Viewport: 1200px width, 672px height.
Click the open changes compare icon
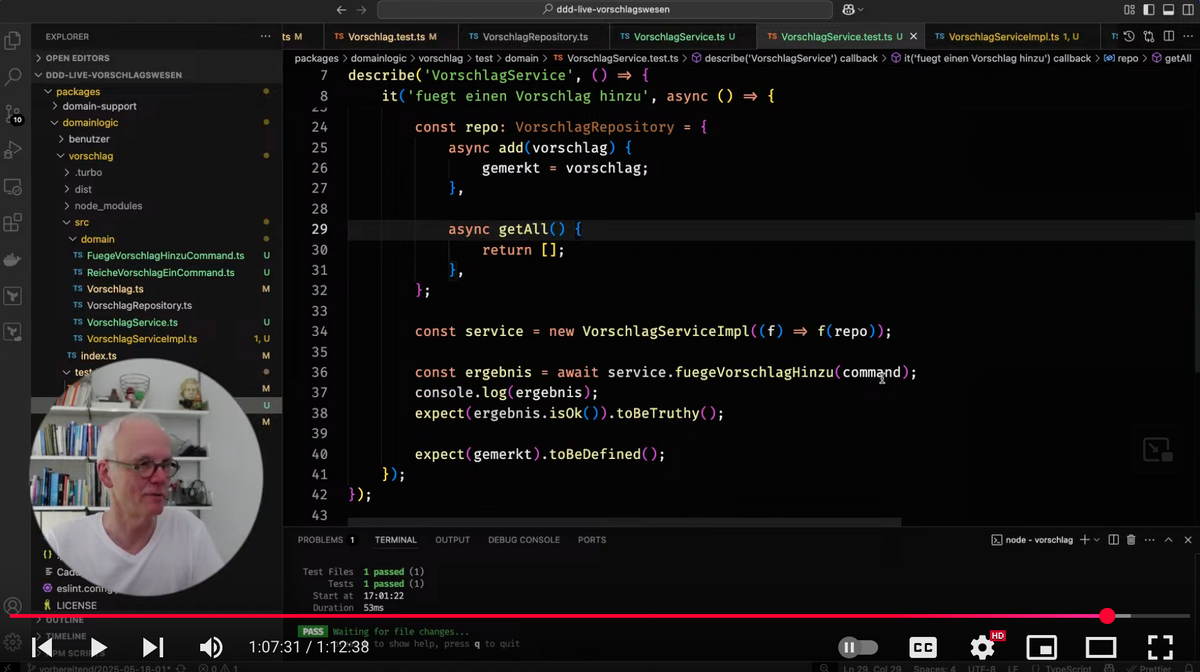click(x=1148, y=37)
